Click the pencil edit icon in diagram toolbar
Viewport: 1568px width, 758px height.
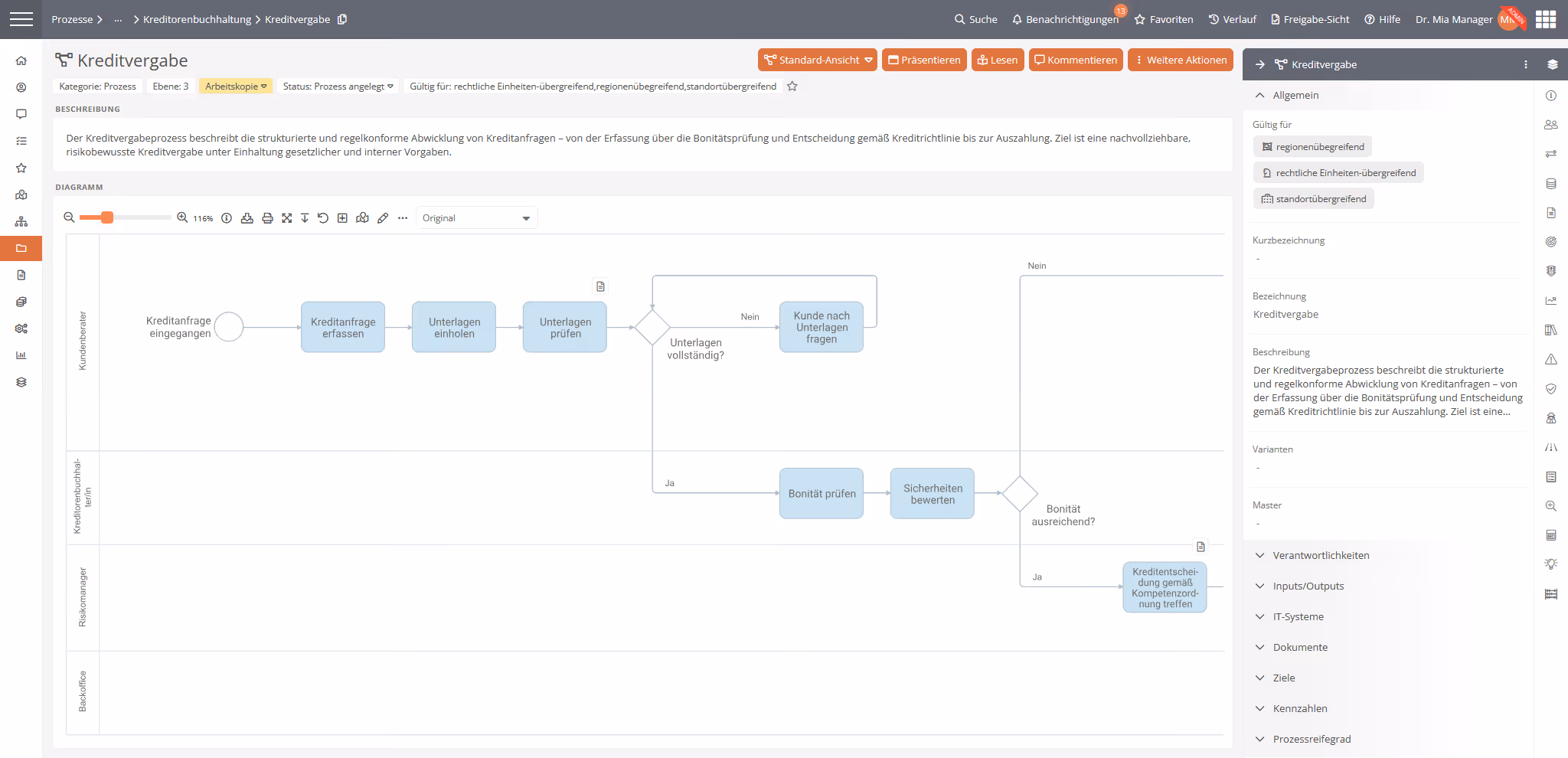[383, 218]
